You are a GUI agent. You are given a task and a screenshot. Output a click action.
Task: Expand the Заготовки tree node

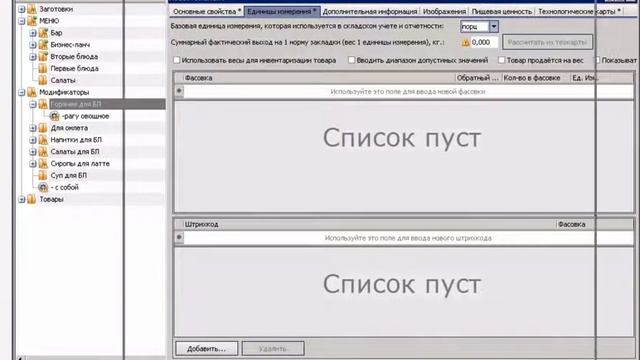coord(22,9)
